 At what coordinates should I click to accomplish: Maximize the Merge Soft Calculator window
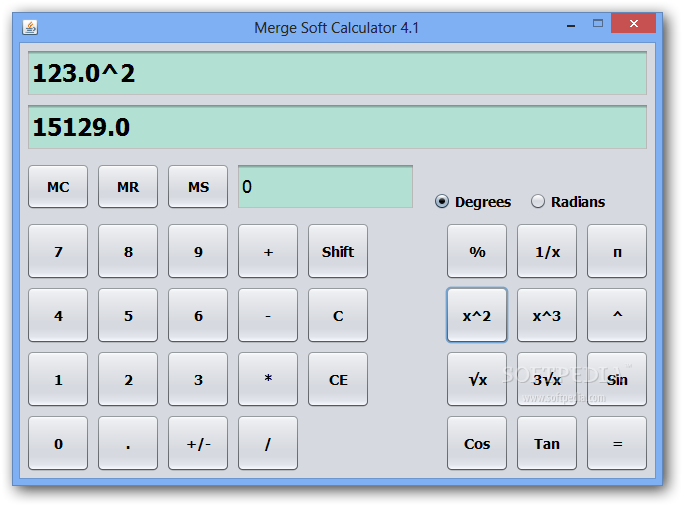598,24
